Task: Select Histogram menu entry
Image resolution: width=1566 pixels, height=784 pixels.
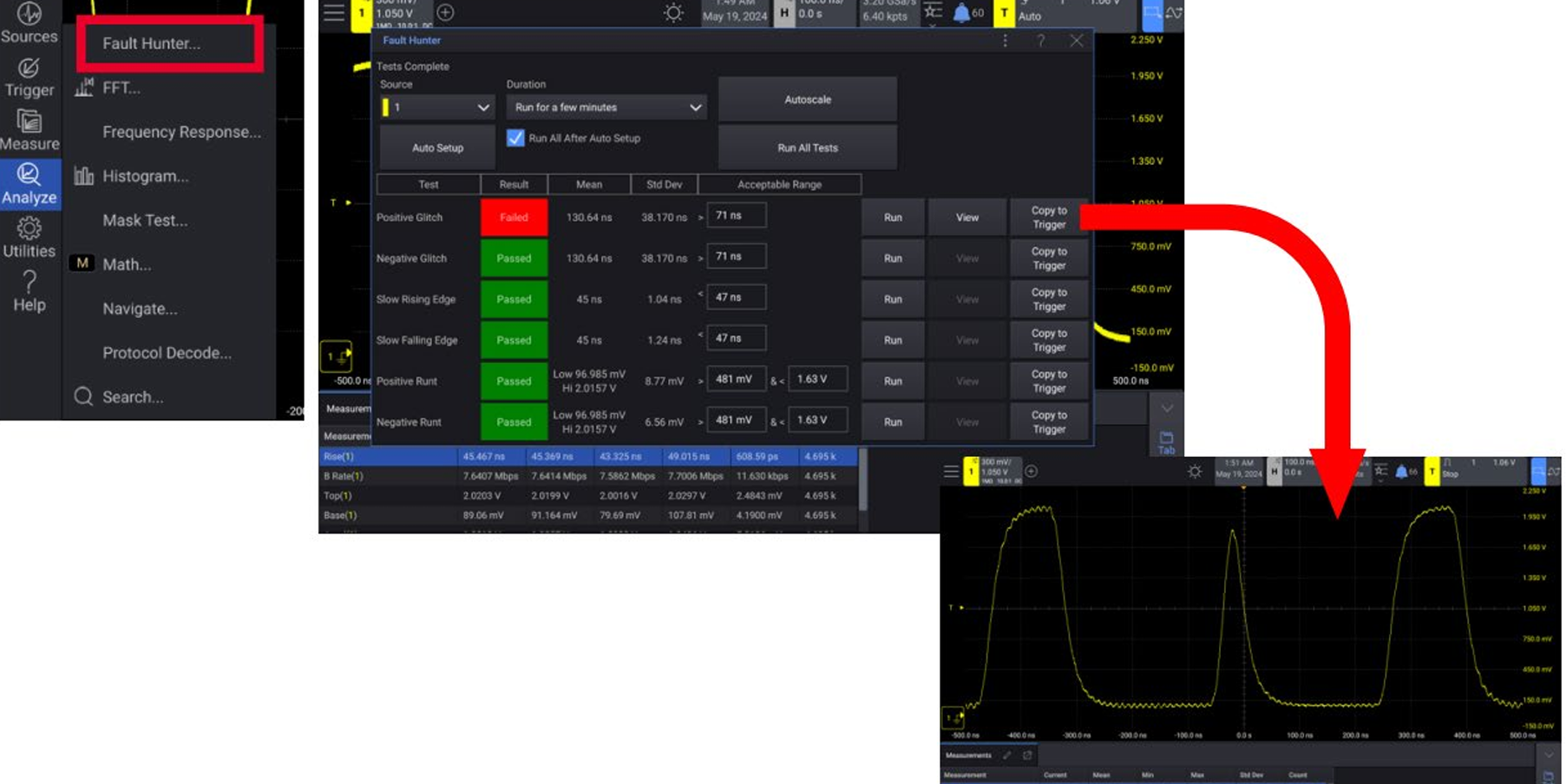Action: [x=145, y=176]
